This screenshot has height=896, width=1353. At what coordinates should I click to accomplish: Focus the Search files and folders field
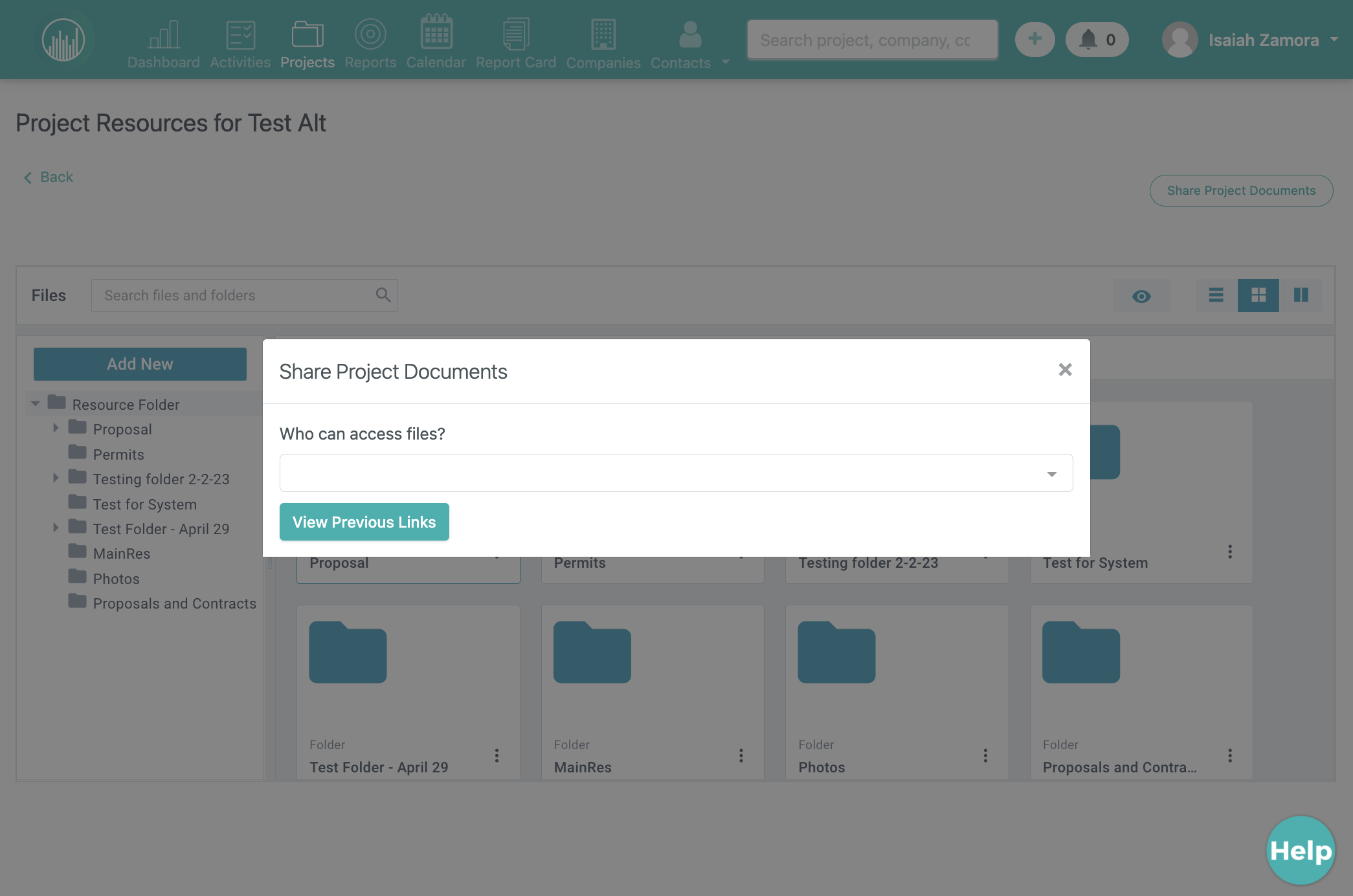[244, 295]
